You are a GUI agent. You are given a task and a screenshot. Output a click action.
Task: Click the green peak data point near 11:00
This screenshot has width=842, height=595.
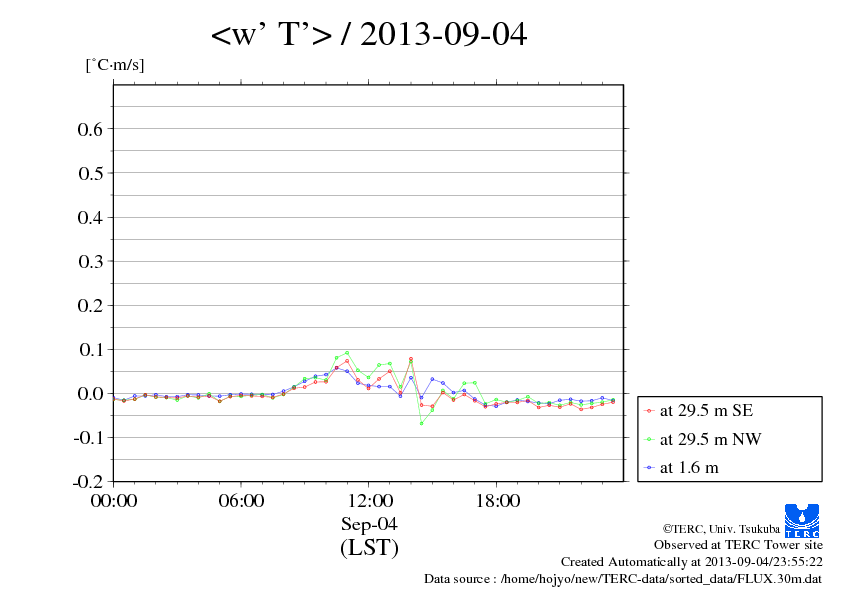point(347,353)
